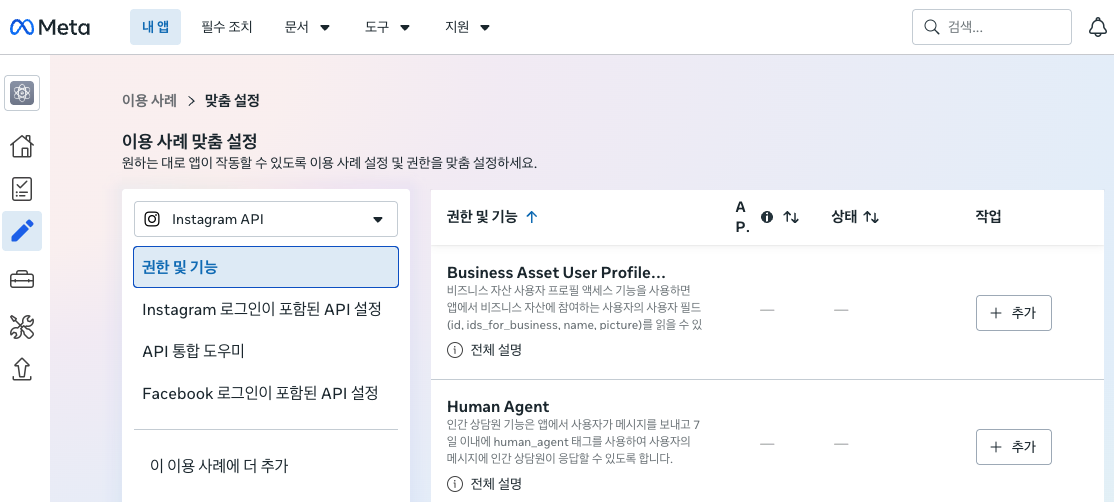
Task: Click the Meta logo
Action: (x=50, y=27)
